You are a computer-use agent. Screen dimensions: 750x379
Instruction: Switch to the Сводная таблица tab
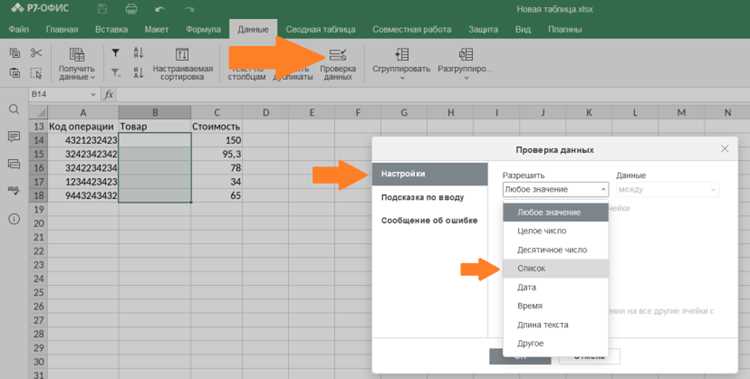click(x=320, y=29)
